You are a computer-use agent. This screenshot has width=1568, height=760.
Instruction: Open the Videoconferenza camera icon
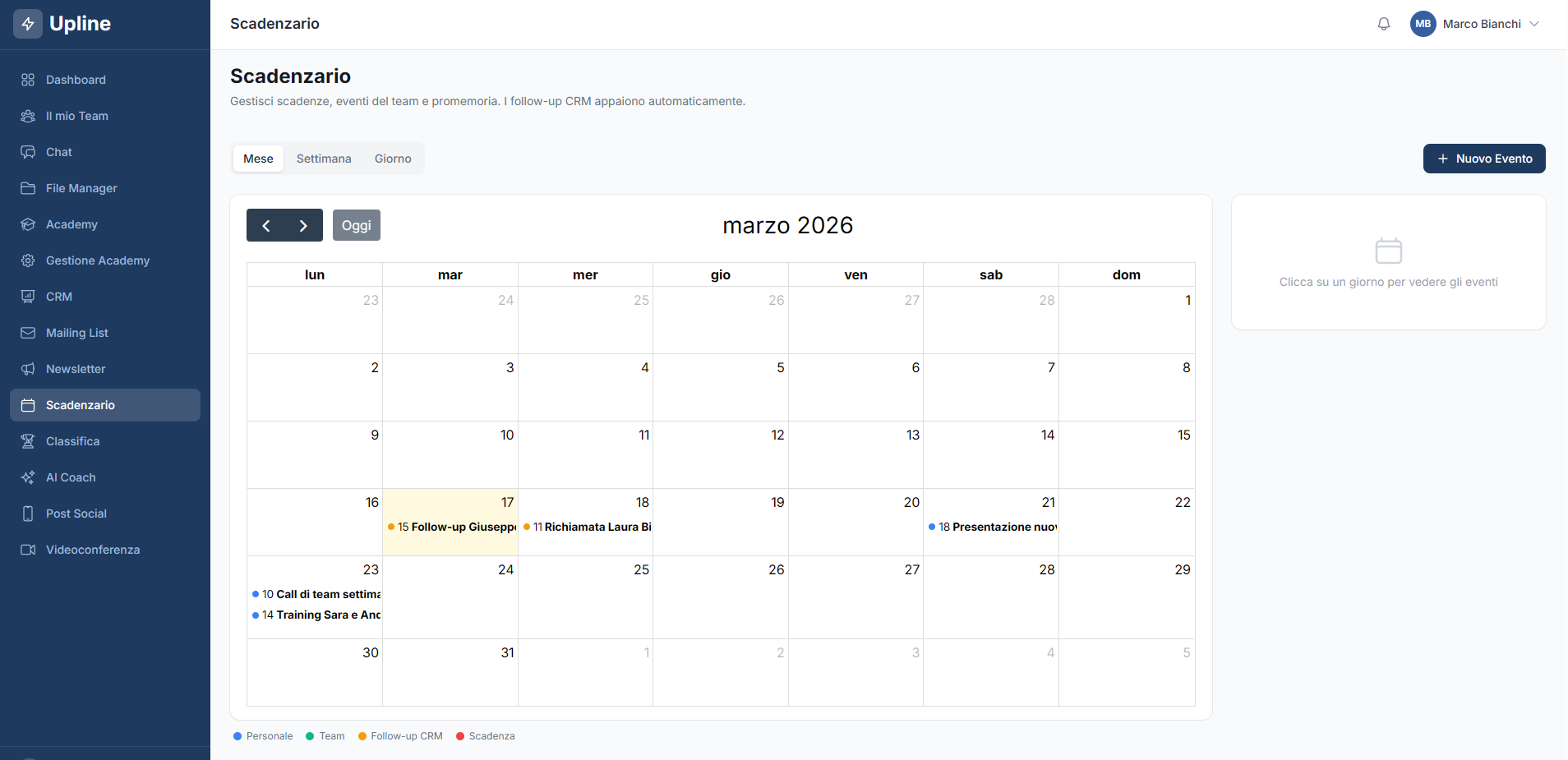coord(28,550)
